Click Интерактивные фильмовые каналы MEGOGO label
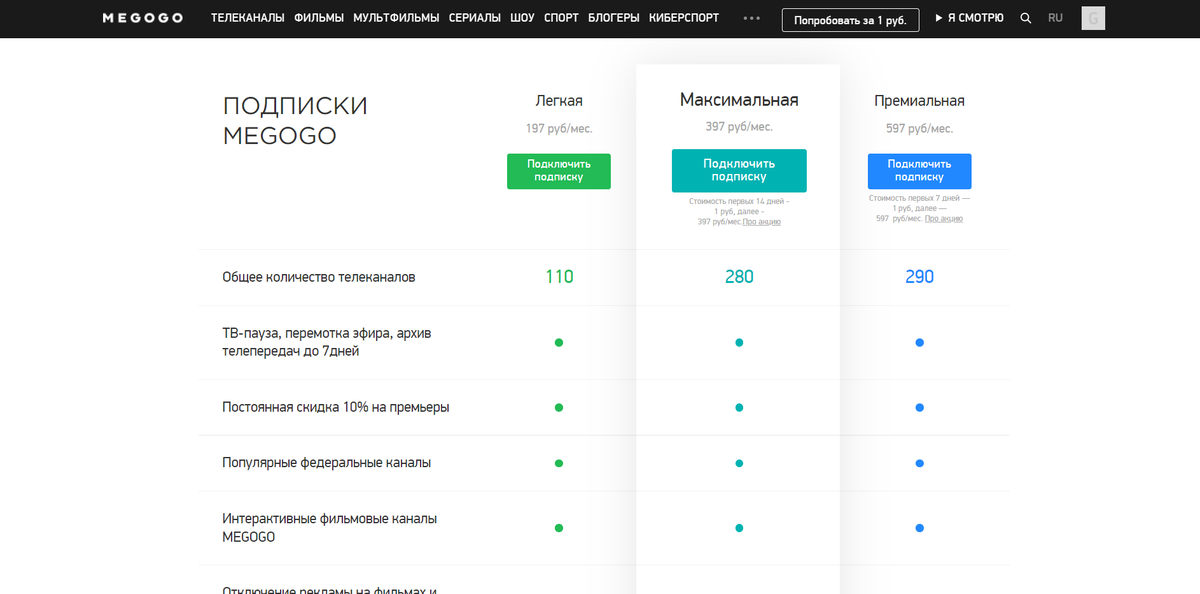Viewport: 1200px width, 594px height. 329,528
